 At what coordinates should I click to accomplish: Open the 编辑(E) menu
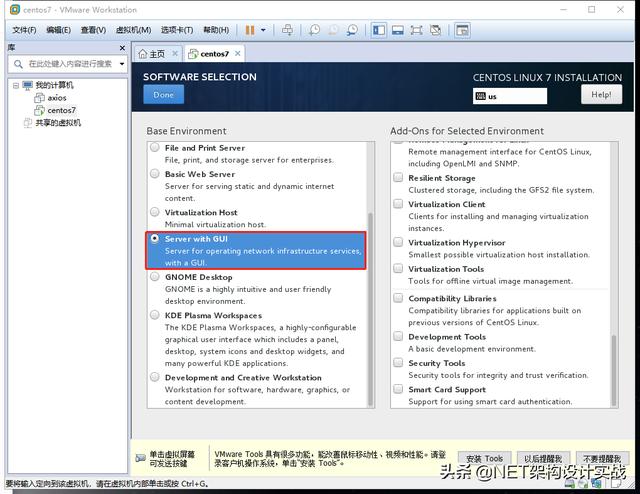click(58, 30)
